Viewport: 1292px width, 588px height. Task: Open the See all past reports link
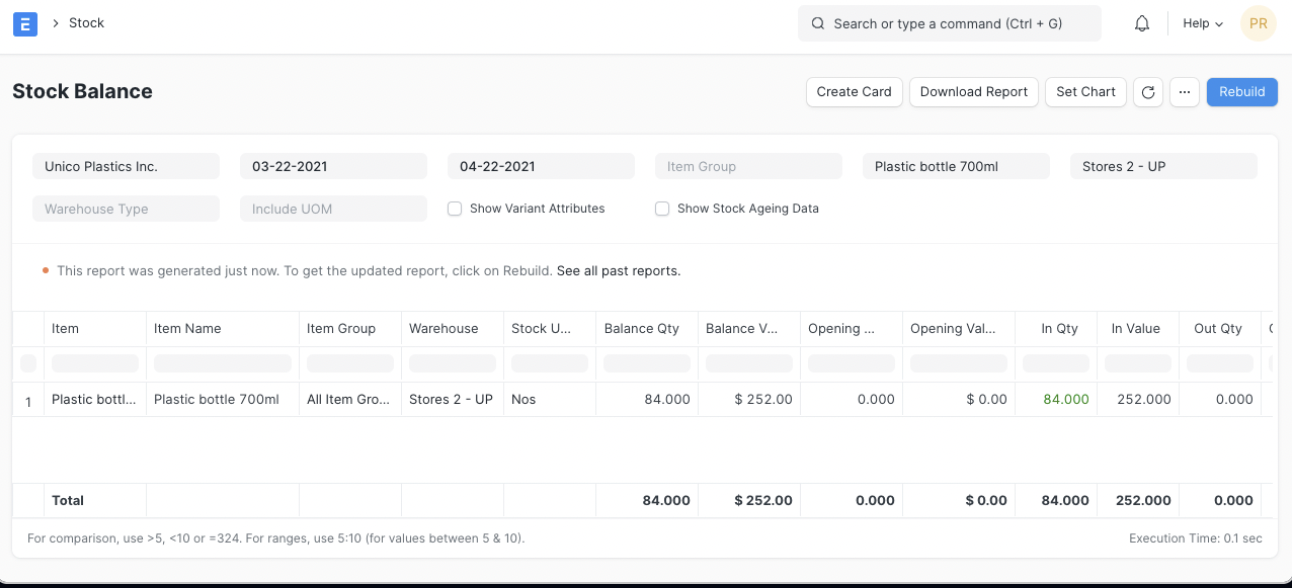618,271
